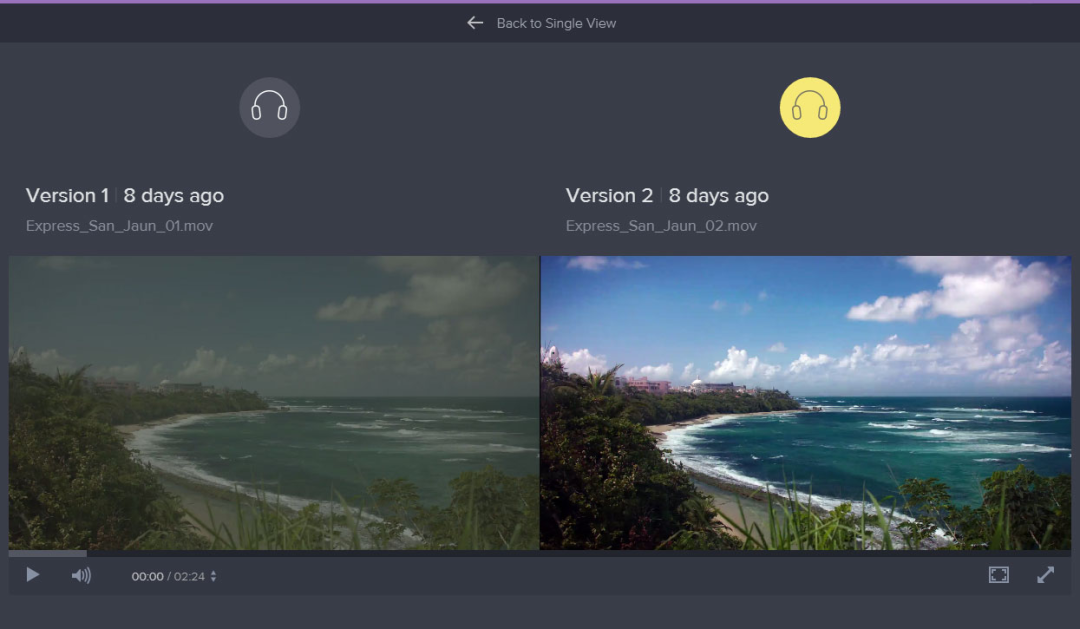Click filename Express_San_Jaun_01.mov
1080x629 pixels.
(119, 226)
